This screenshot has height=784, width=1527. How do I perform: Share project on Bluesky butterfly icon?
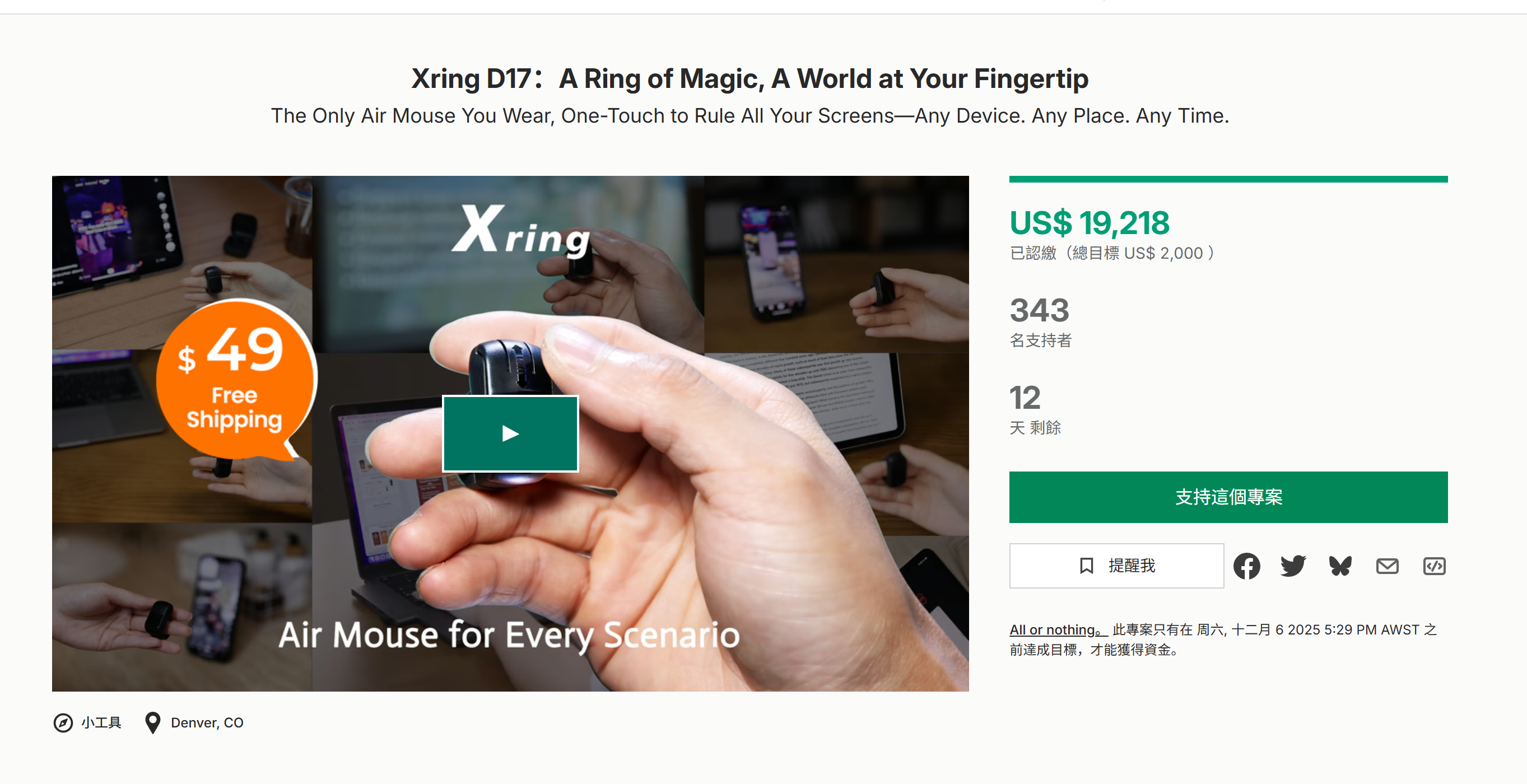[1340, 566]
